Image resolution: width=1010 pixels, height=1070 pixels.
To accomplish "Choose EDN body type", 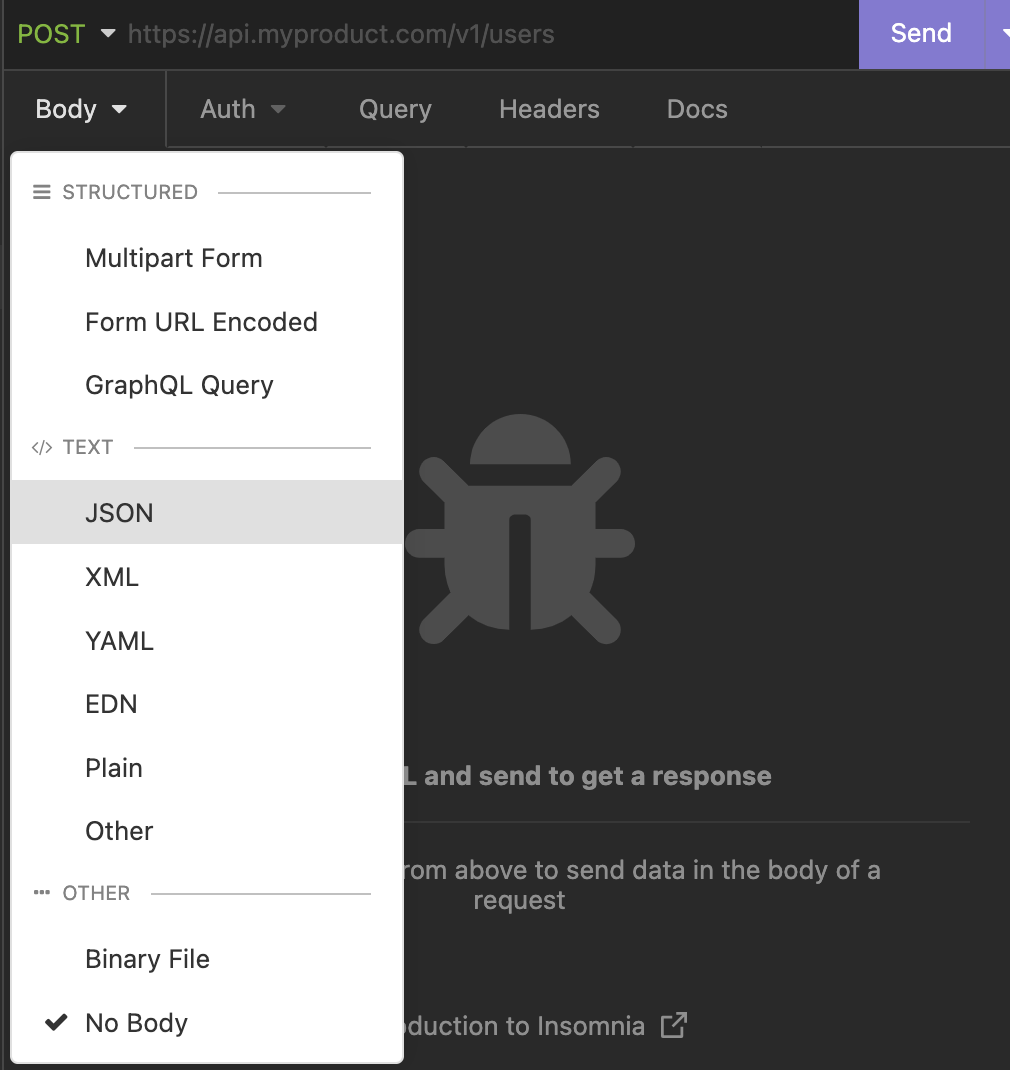I will pyautogui.click(x=207, y=704).
